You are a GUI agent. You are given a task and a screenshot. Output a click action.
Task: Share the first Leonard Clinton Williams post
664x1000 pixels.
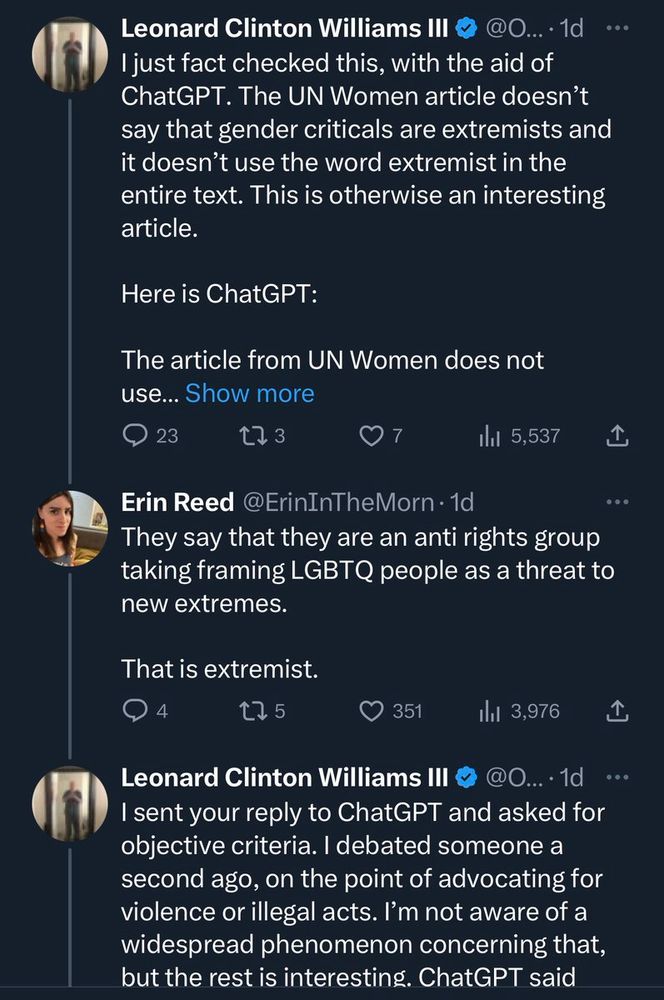coord(617,436)
